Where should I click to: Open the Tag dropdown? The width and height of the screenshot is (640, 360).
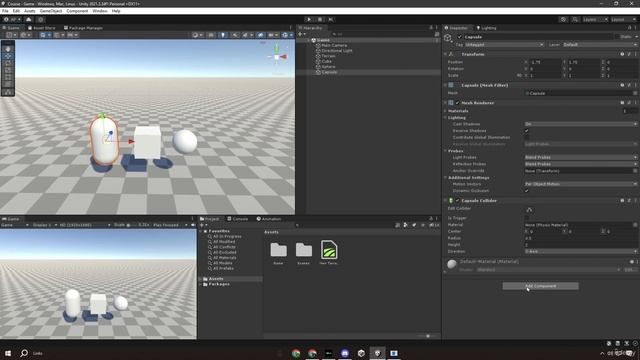[504, 44]
